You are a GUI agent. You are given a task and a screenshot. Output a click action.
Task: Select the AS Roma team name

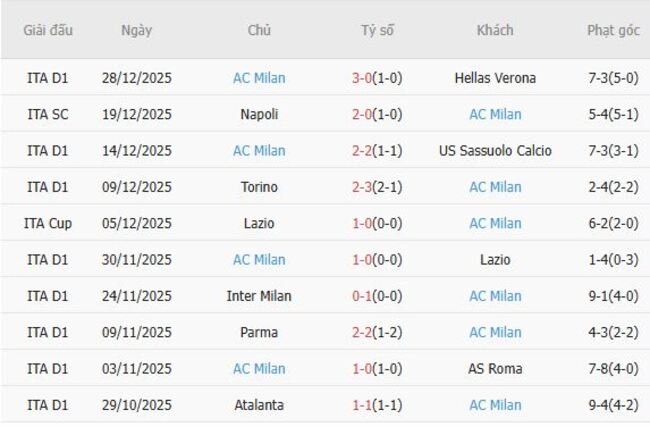point(495,369)
